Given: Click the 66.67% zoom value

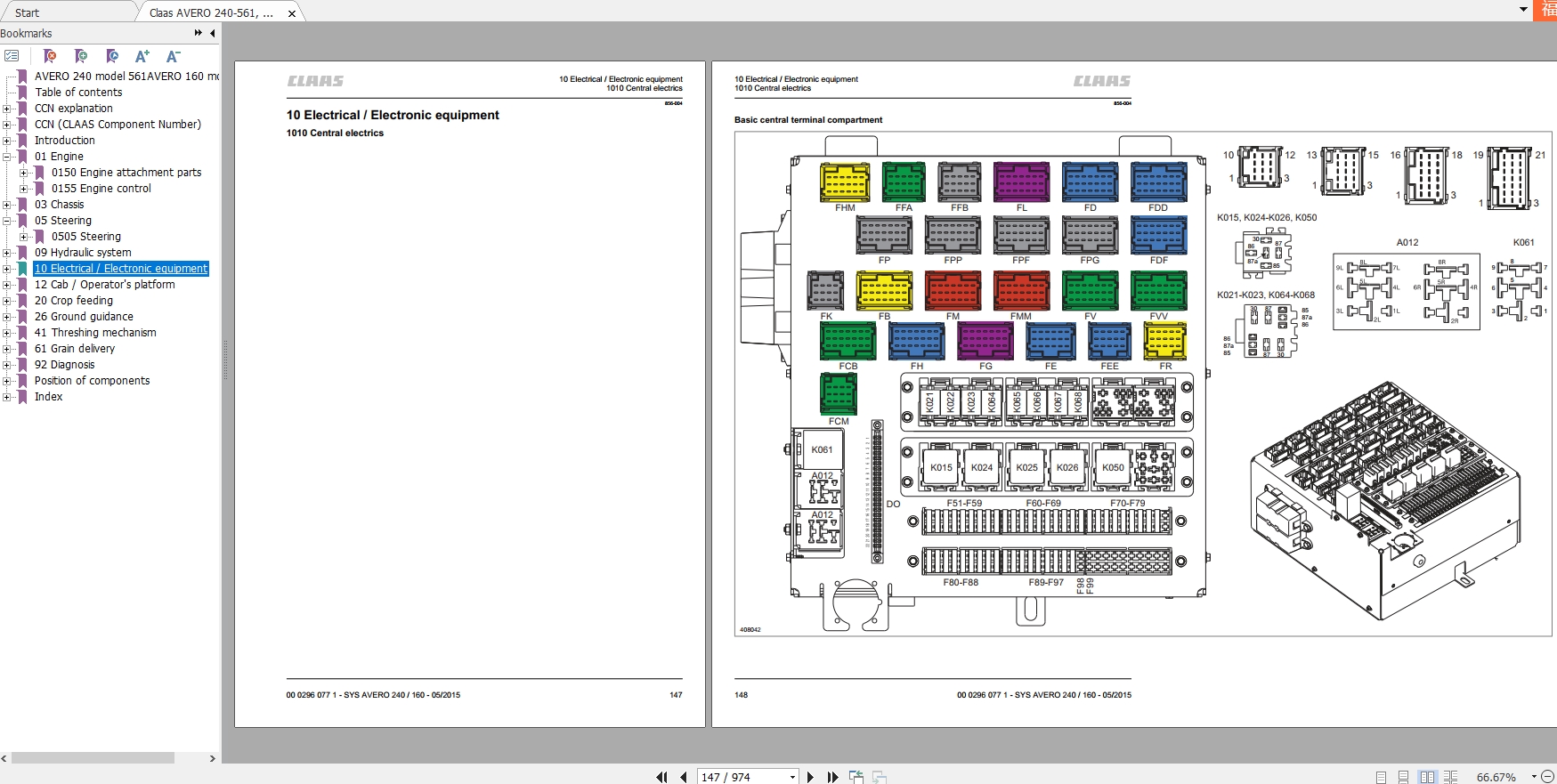Looking at the screenshot, I should coord(1496,777).
